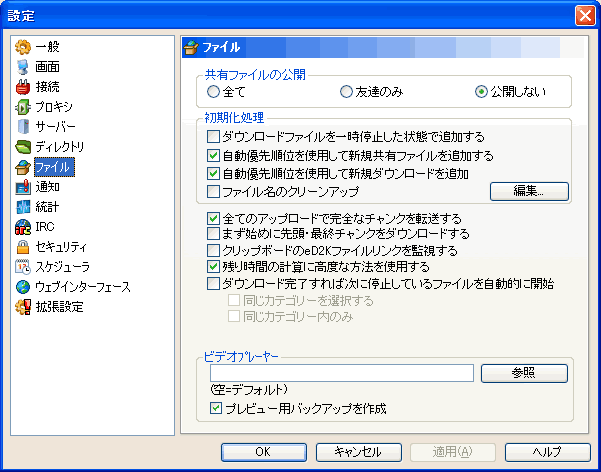Screen dimensions: 601x472
Task: Click the proxy icon beside プロキシ
Action: (23, 107)
